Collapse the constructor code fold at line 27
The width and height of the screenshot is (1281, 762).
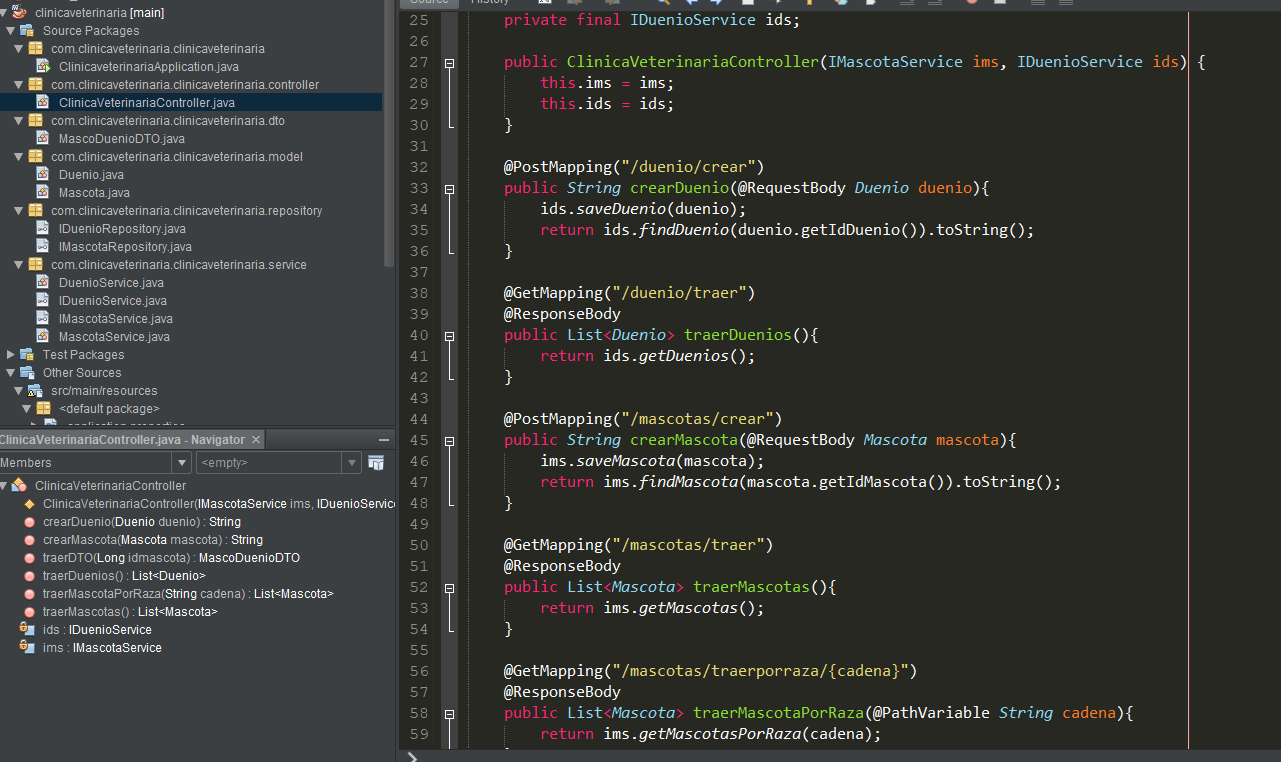coord(449,62)
